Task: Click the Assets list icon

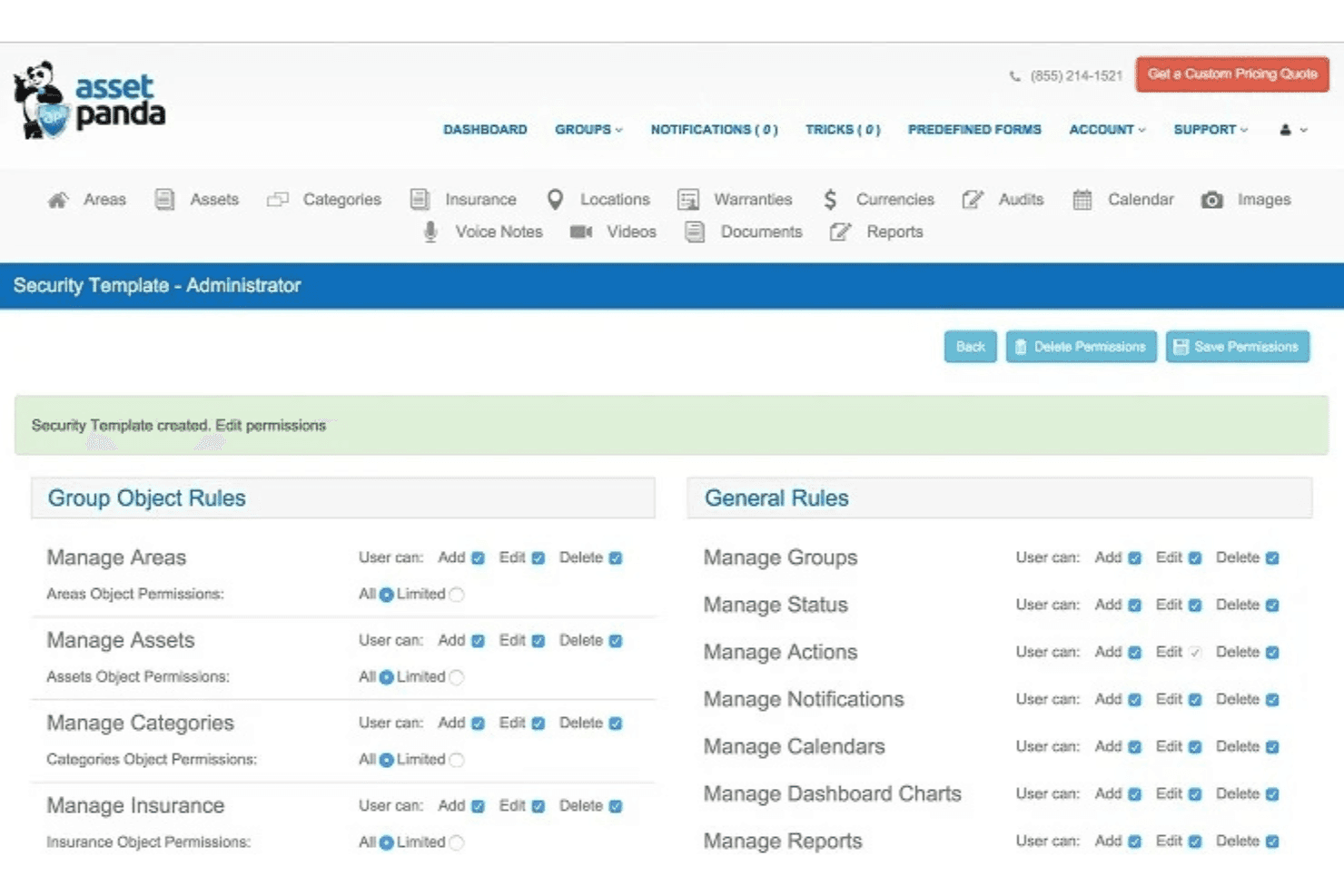Action: [x=164, y=200]
